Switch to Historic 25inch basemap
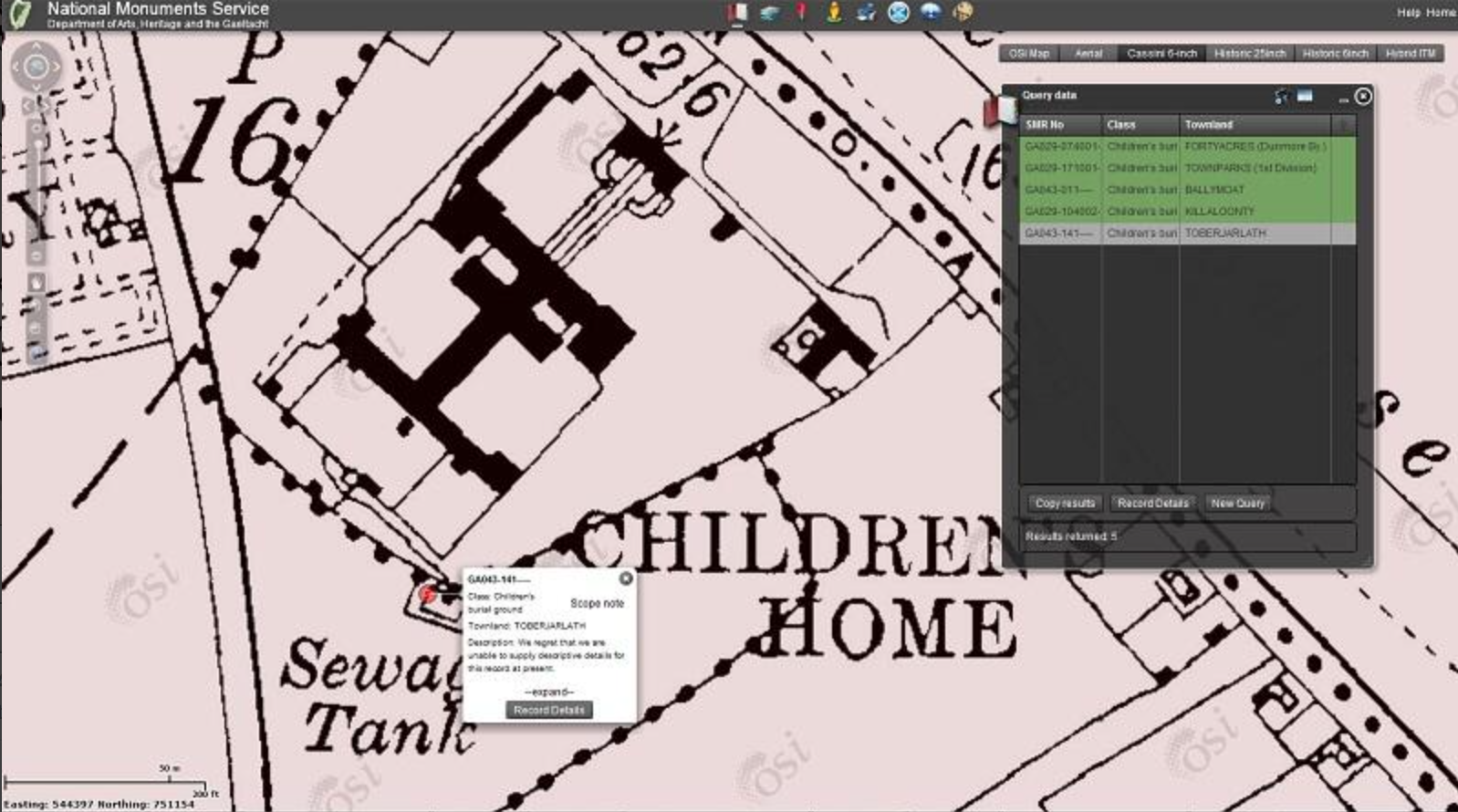This screenshot has height=812, width=1458. pos(1249,54)
